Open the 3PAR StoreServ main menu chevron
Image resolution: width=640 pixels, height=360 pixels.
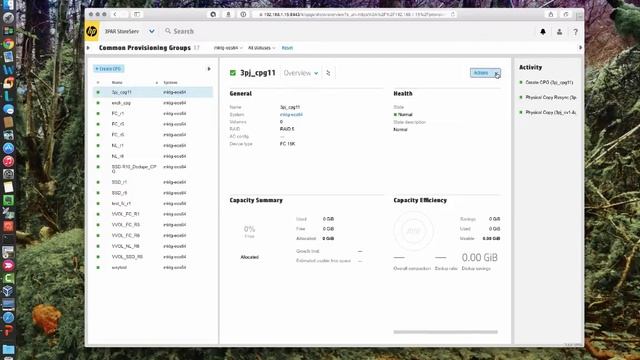click(151, 31)
